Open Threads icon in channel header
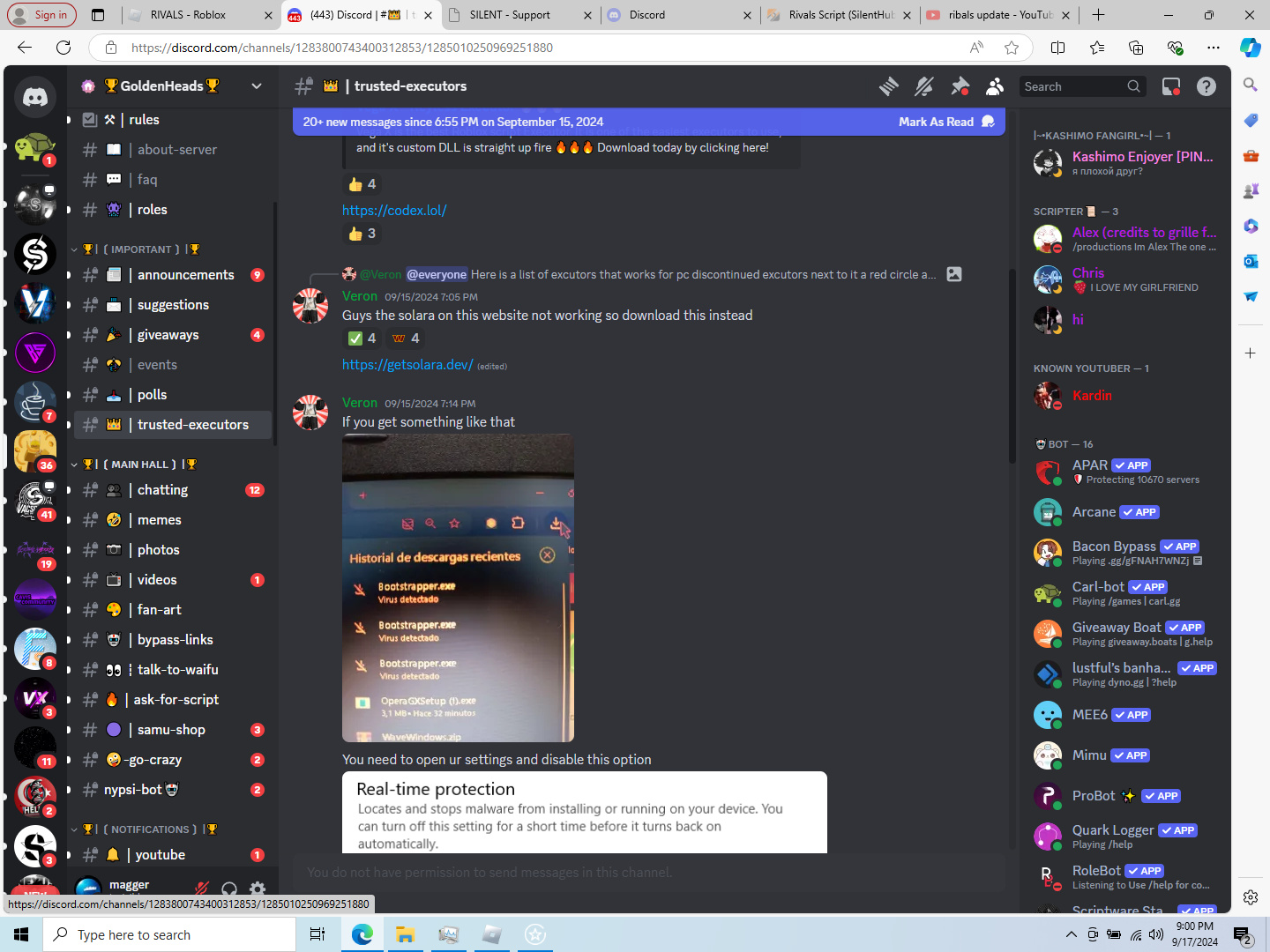The image size is (1270, 952). point(889,86)
